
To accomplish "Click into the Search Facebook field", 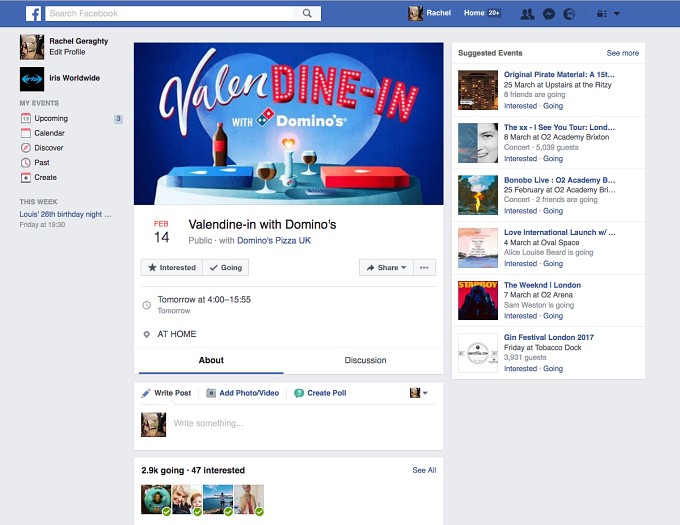I will (x=170, y=13).
